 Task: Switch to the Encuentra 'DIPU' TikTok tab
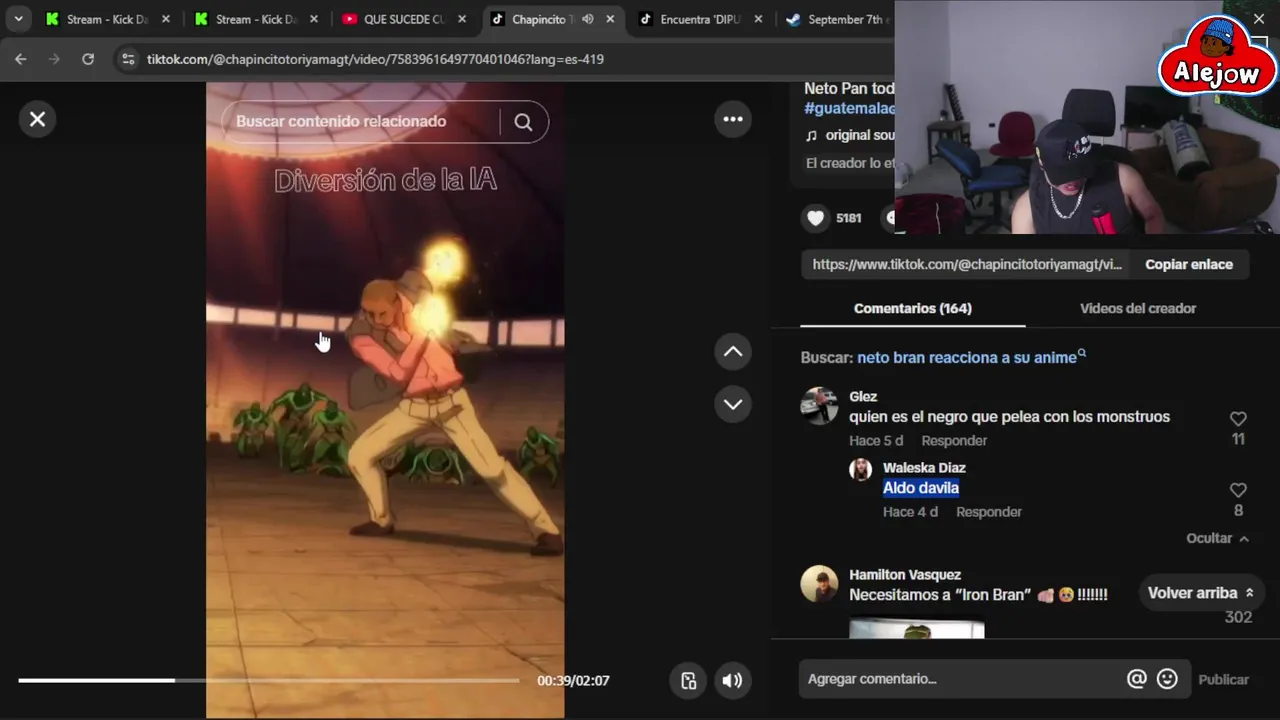(701, 19)
